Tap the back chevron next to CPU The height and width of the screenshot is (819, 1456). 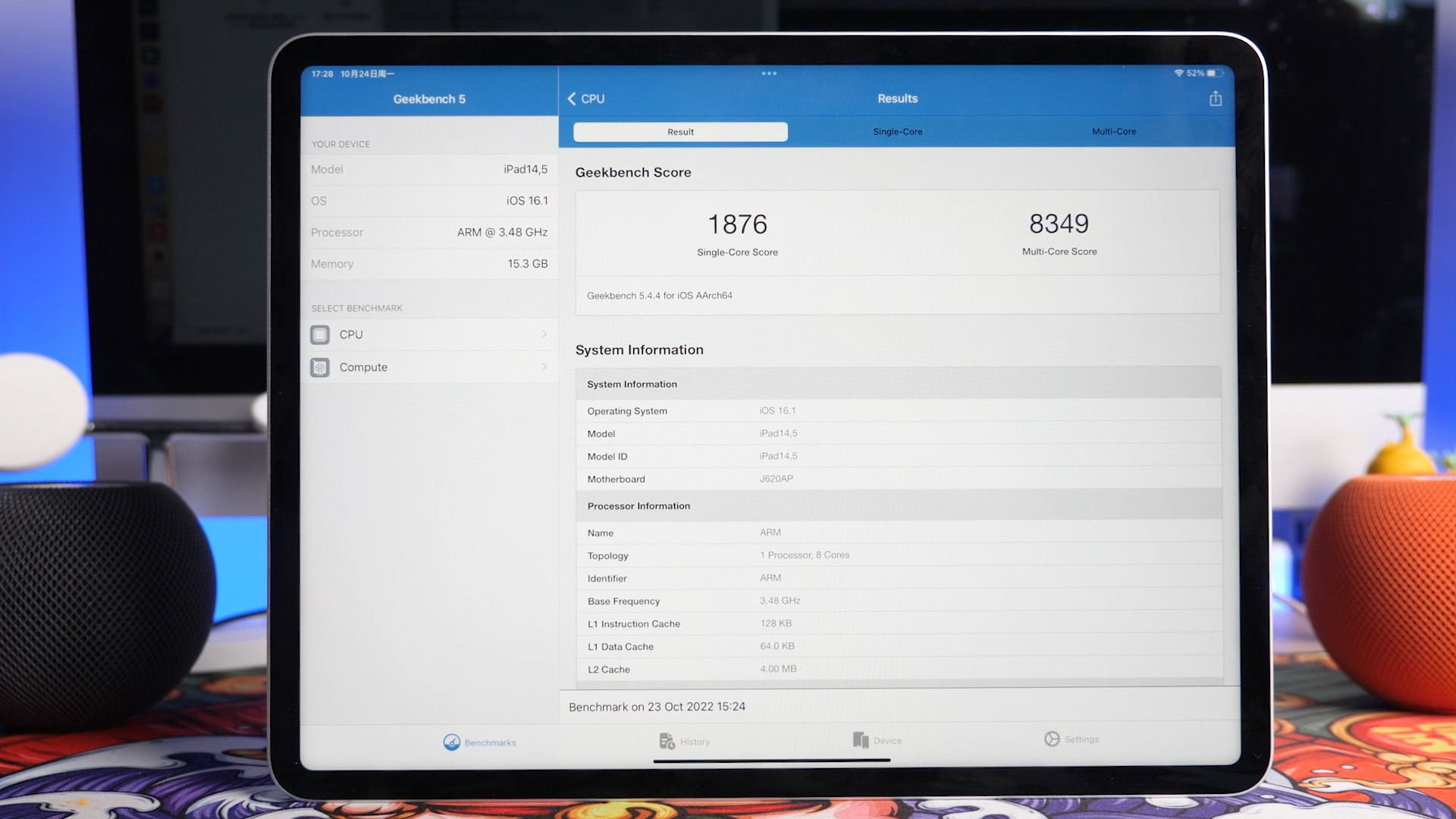pyautogui.click(x=572, y=99)
